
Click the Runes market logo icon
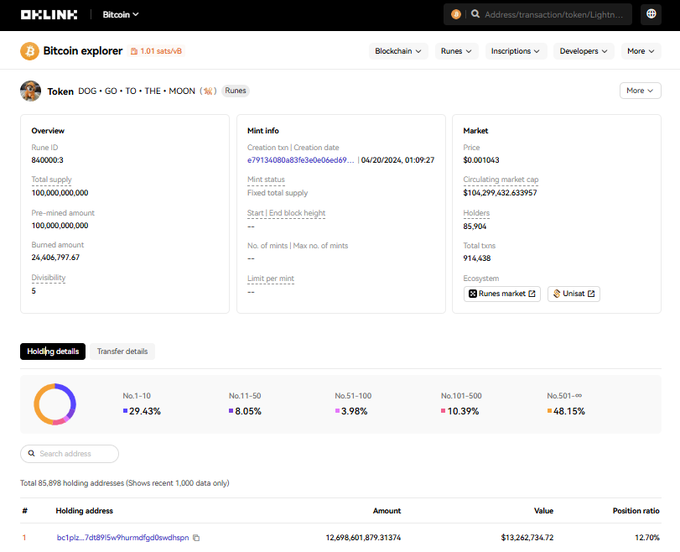pos(473,294)
